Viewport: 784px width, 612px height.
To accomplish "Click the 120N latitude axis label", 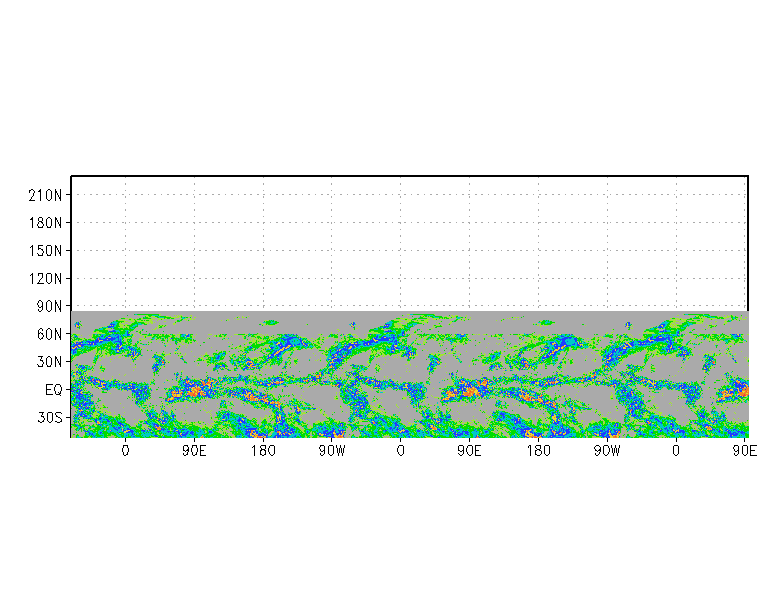I will 47,279.
